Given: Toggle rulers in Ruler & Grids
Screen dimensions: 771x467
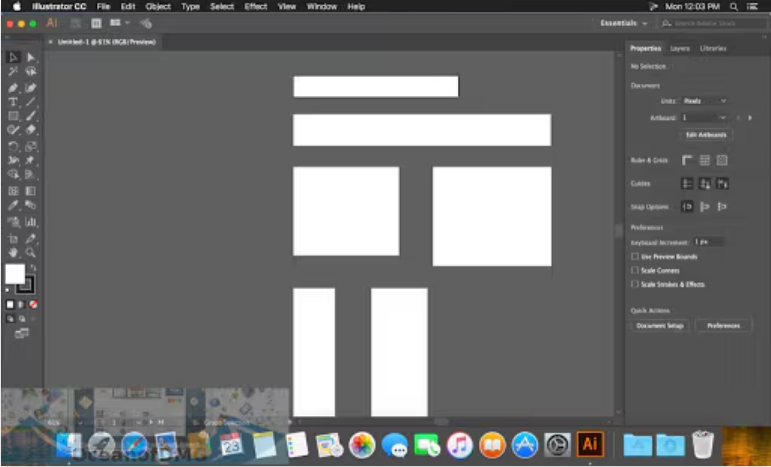Looking at the screenshot, I should (x=687, y=160).
